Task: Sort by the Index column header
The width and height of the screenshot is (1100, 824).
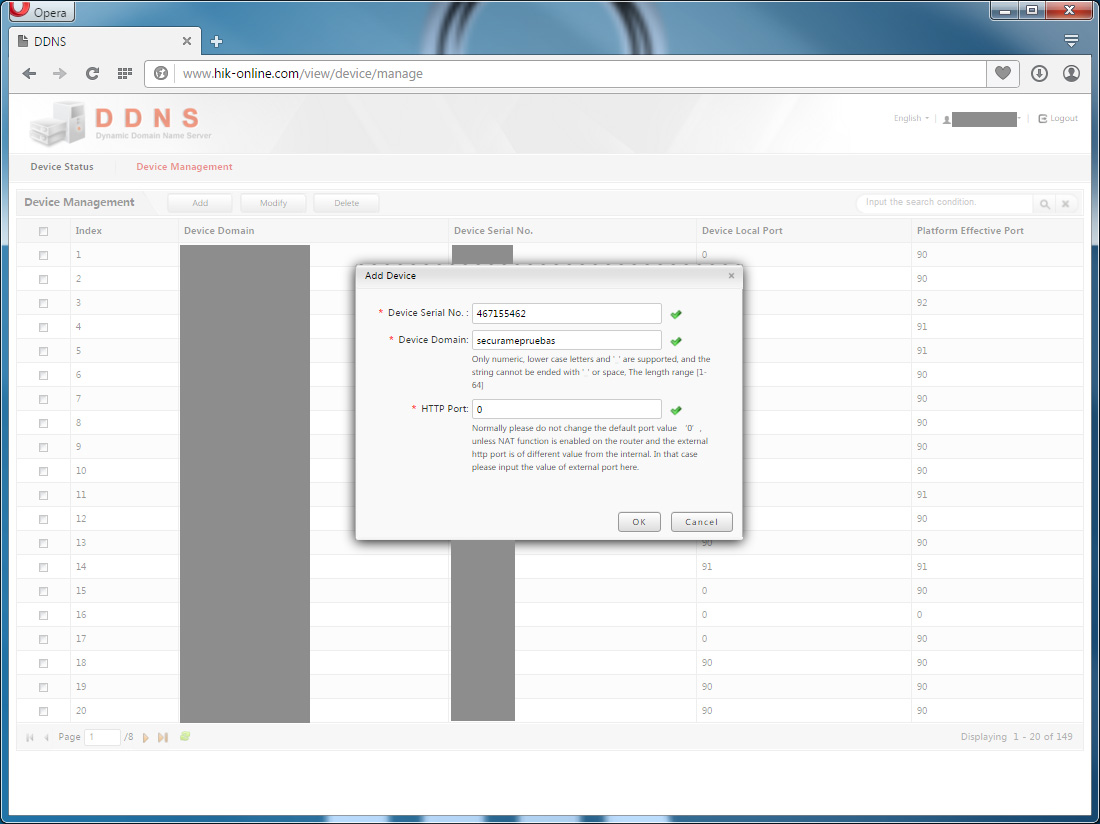Action: click(124, 231)
